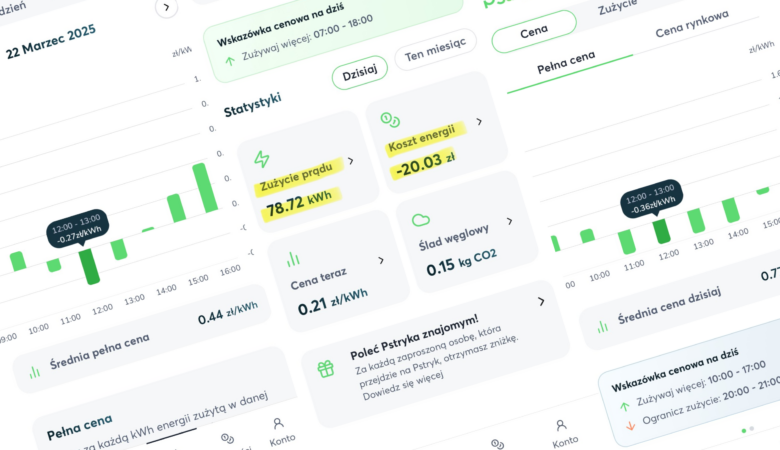Select the Cena rynkowa tab
Screen dimensions: 780x450
point(692,24)
